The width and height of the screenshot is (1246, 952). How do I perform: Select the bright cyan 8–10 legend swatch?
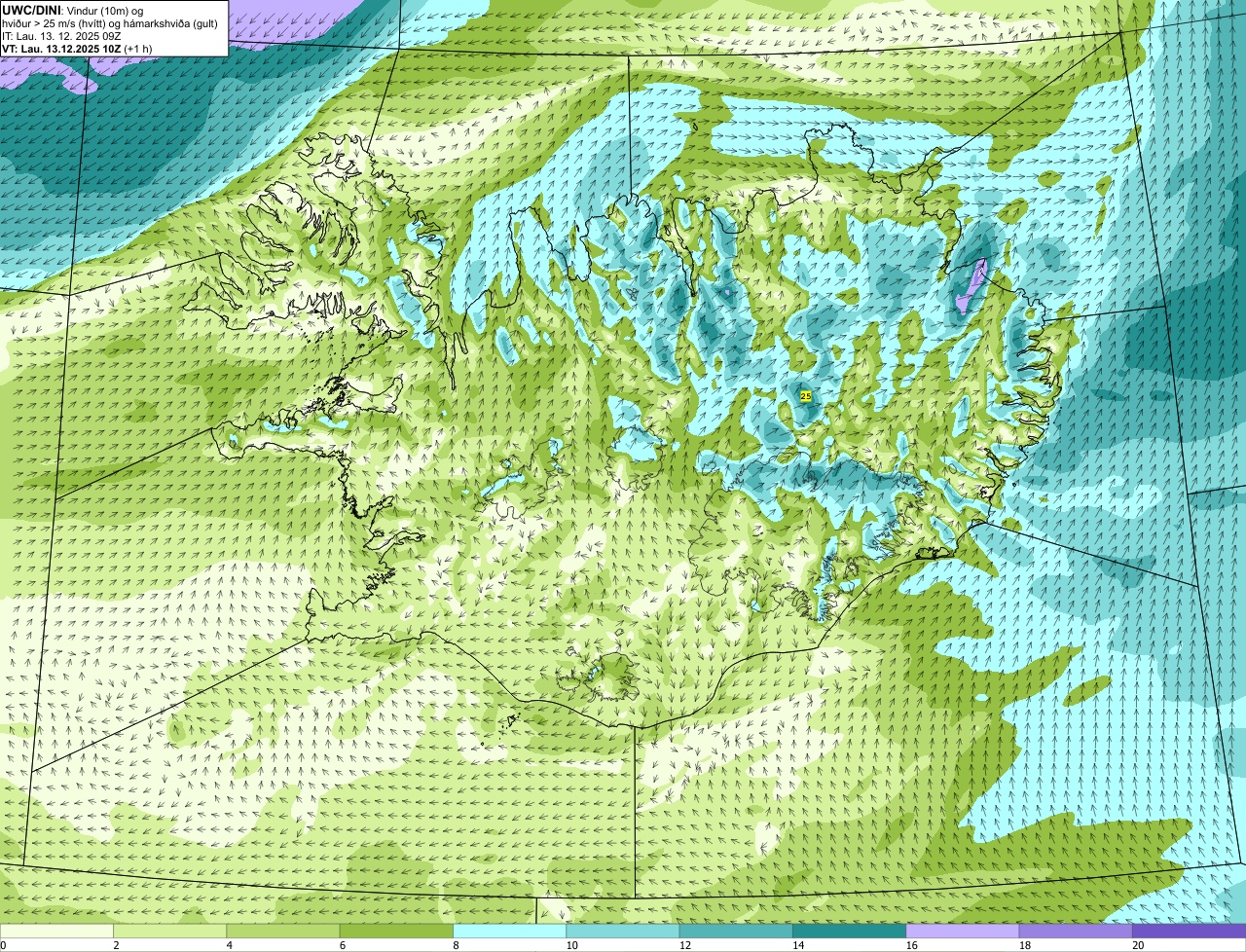click(510, 932)
